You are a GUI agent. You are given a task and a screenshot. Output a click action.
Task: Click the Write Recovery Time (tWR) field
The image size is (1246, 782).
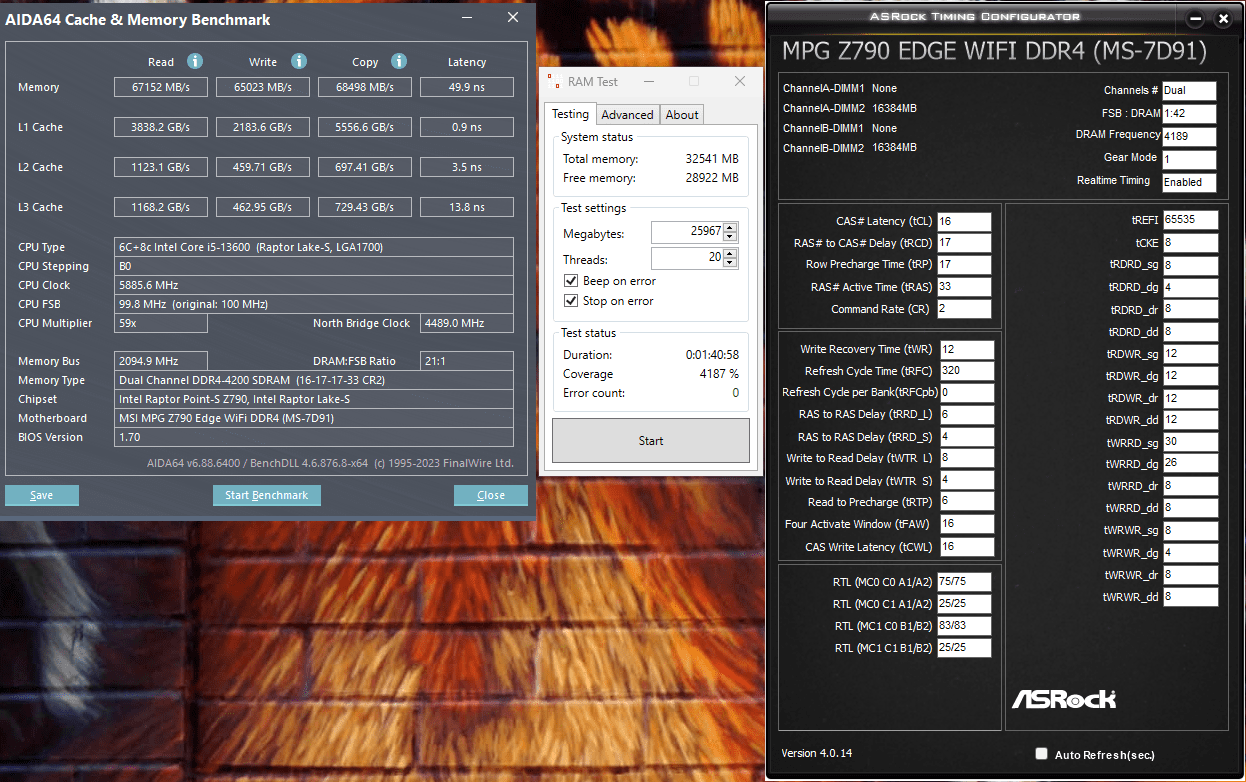click(967, 349)
